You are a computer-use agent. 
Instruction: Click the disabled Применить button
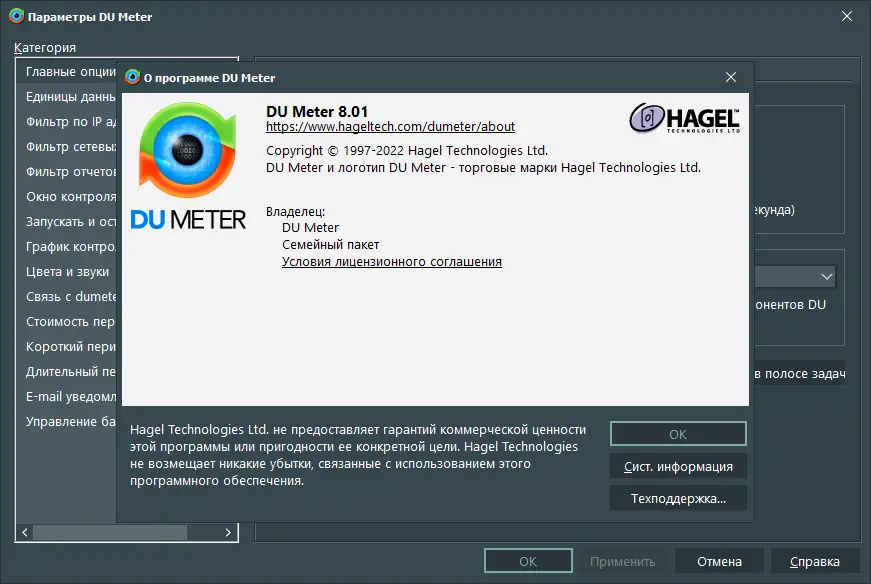pyautogui.click(x=622, y=561)
